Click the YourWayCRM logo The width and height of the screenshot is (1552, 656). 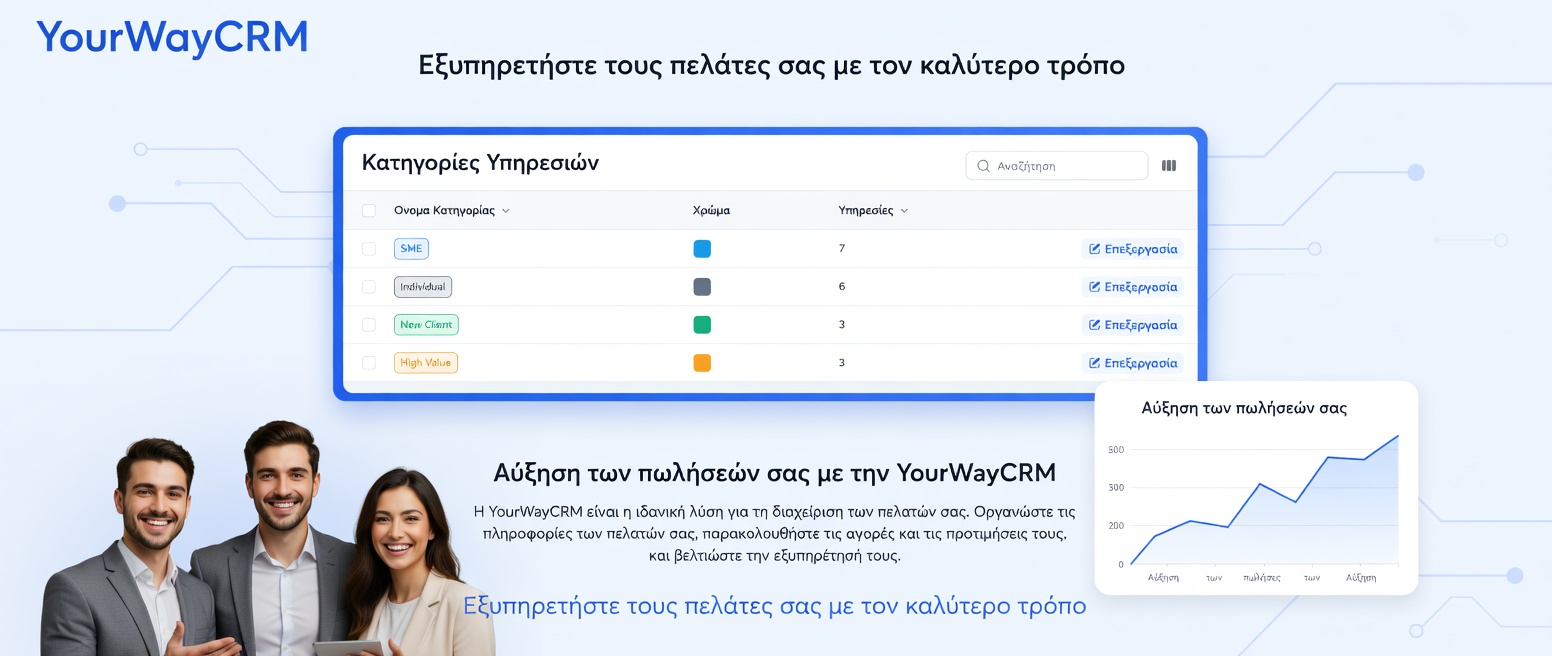pyautogui.click(x=172, y=36)
